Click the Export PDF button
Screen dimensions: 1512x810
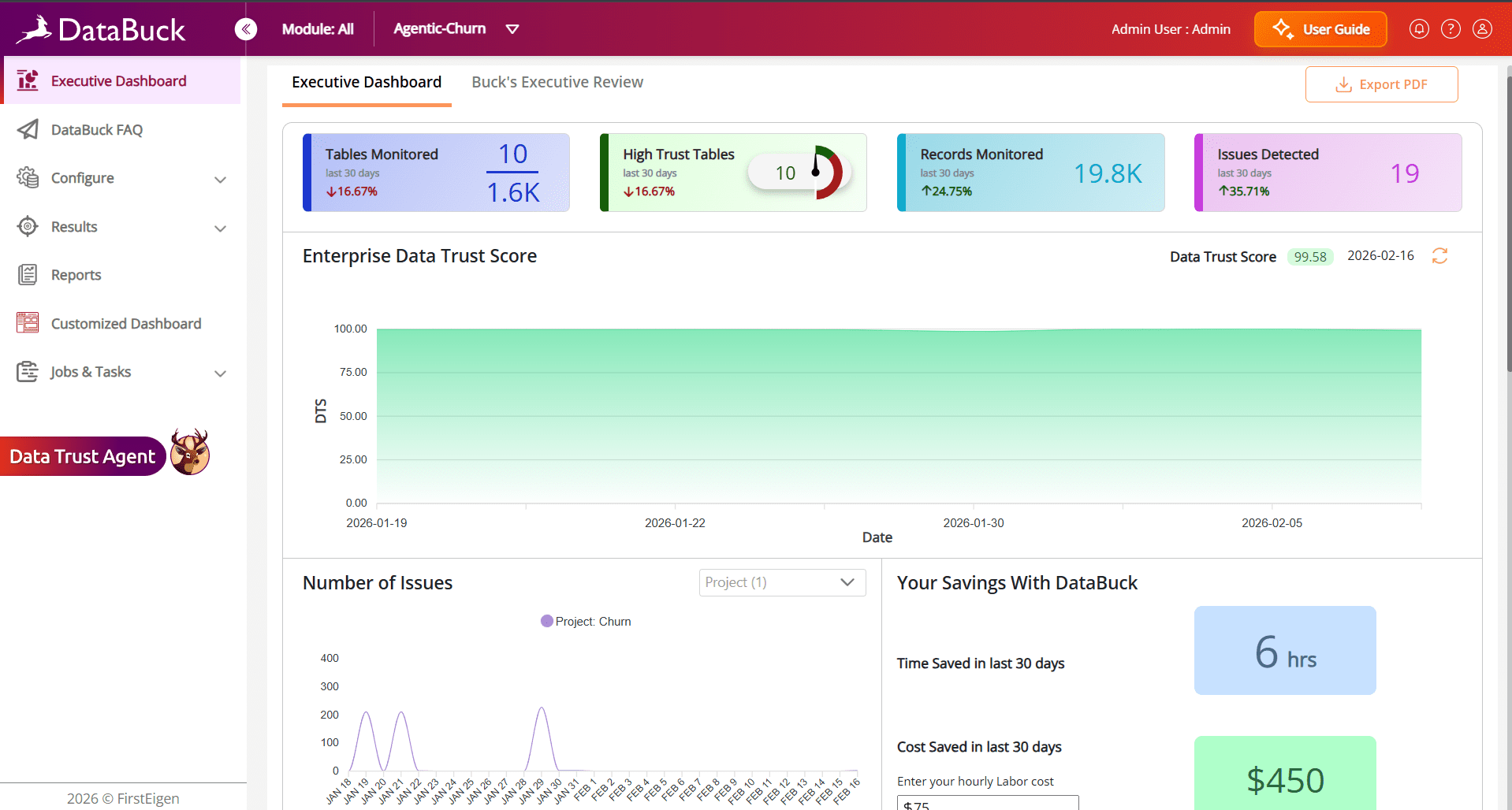pyautogui.click(x=1381, y=84)
